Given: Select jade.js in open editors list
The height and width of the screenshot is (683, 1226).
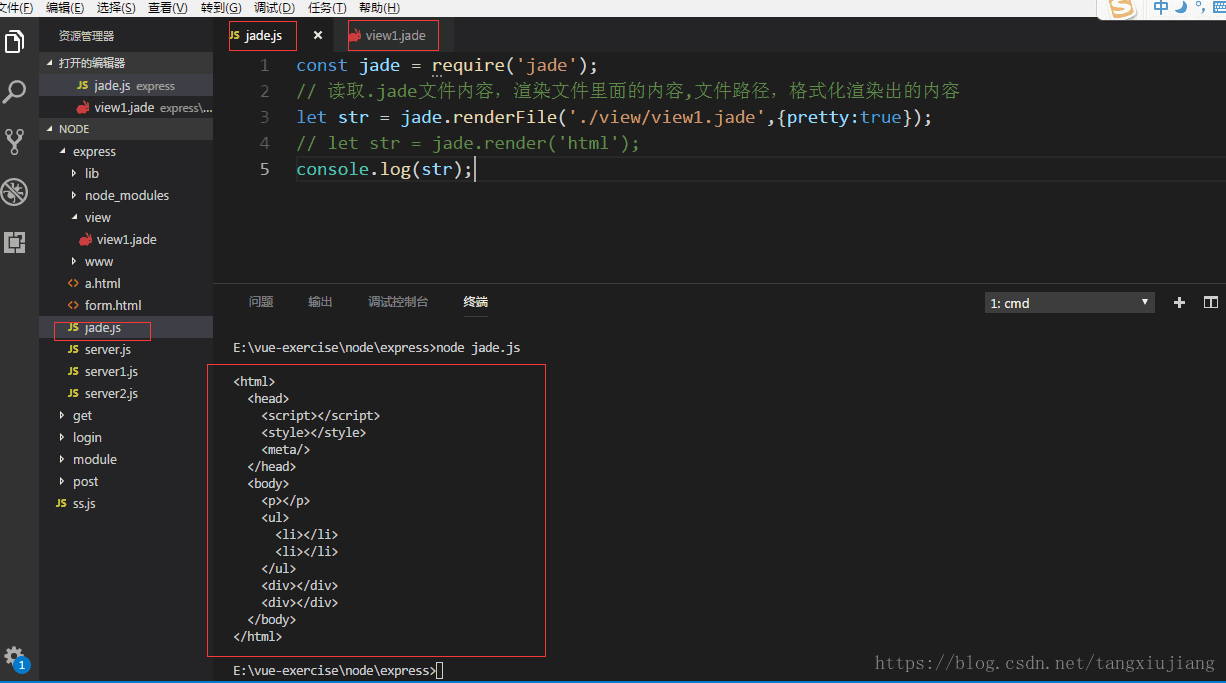Looking at the screenshot, I should pos(126,85).
